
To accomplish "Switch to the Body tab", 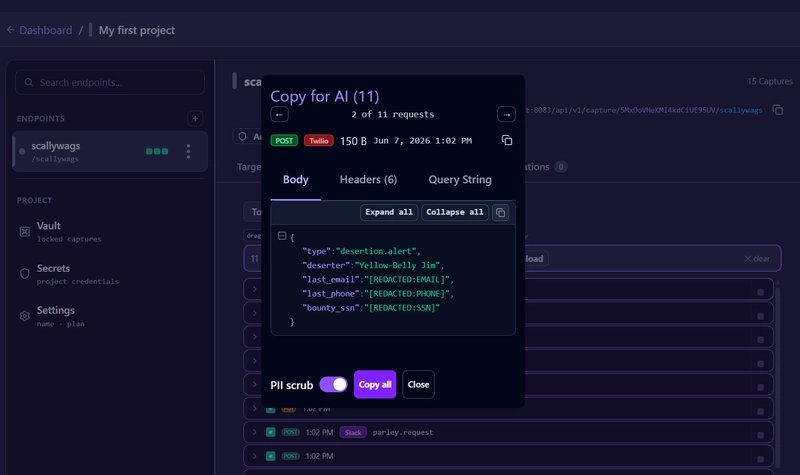I will coord(295,180).
